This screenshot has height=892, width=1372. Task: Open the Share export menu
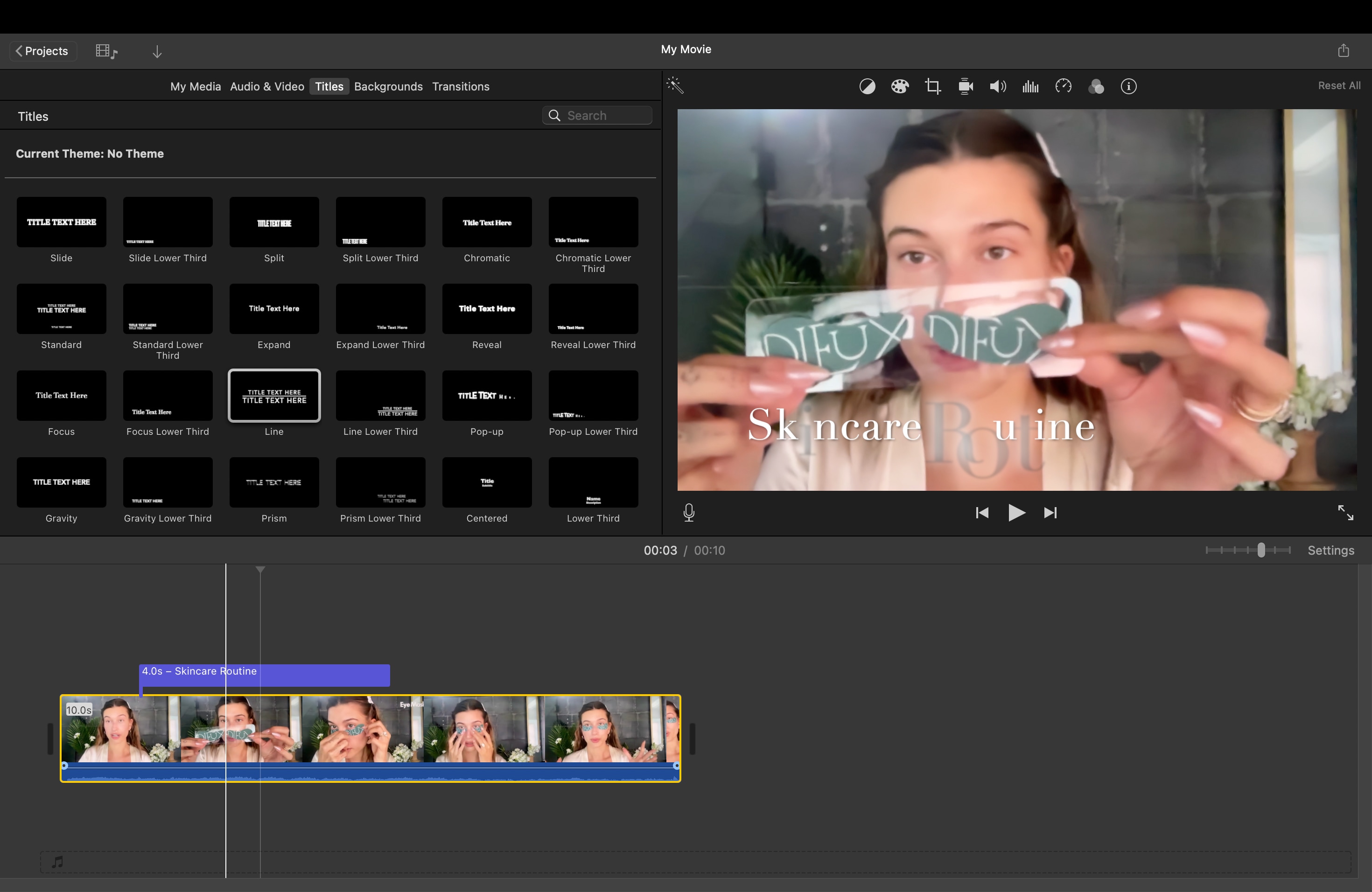[1343, 51]
